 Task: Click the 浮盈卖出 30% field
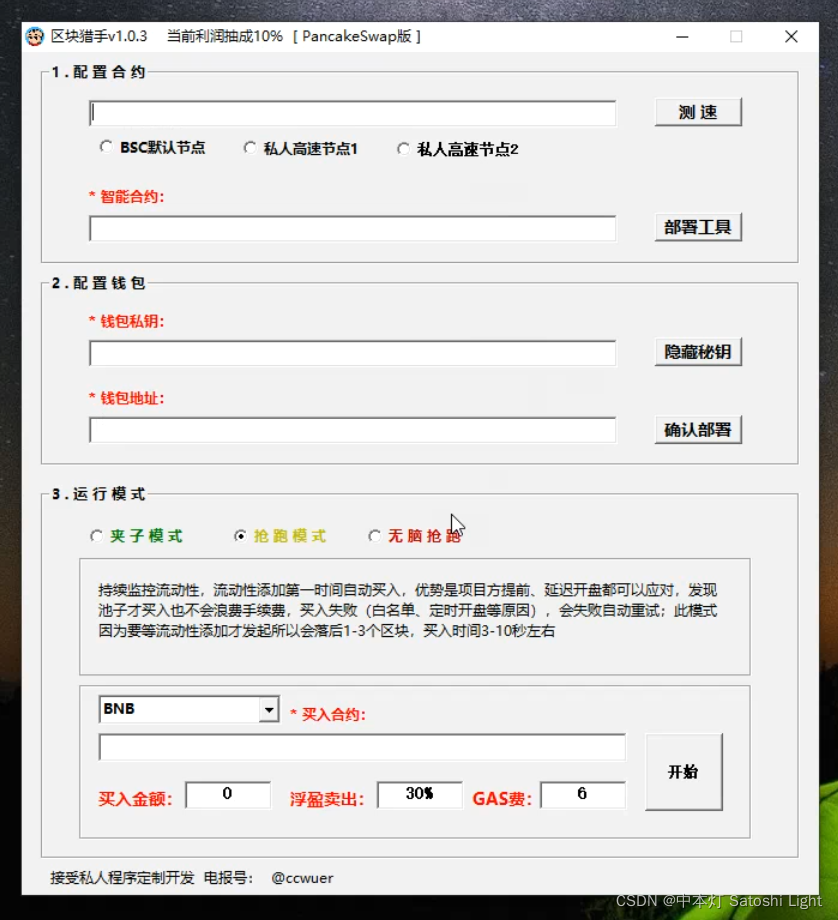[x=420, y=794]
